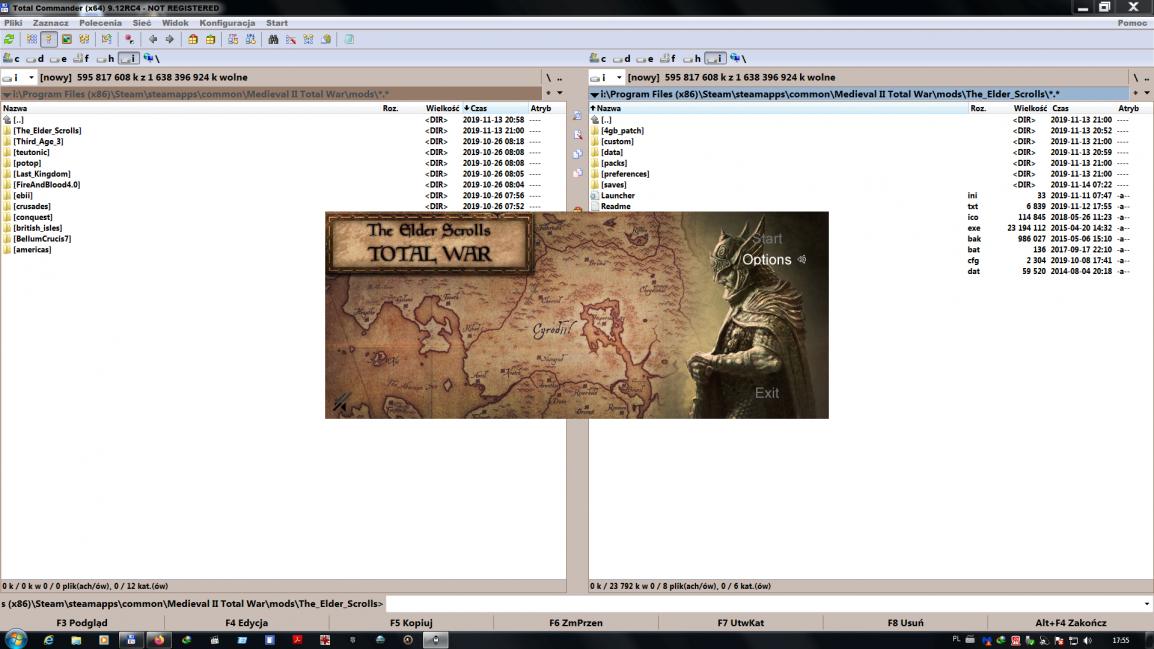Click the green Refresh icon in toolbar

9,40
